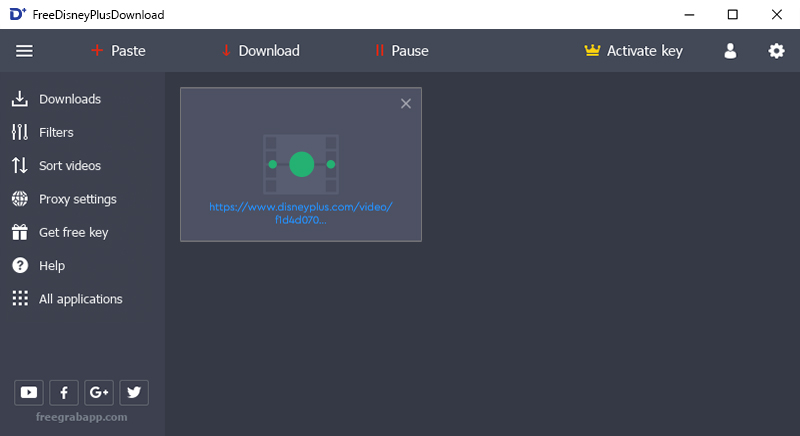Click the Filters sliders icon
This screenshot has height=436, width=800.
(20, 132)
